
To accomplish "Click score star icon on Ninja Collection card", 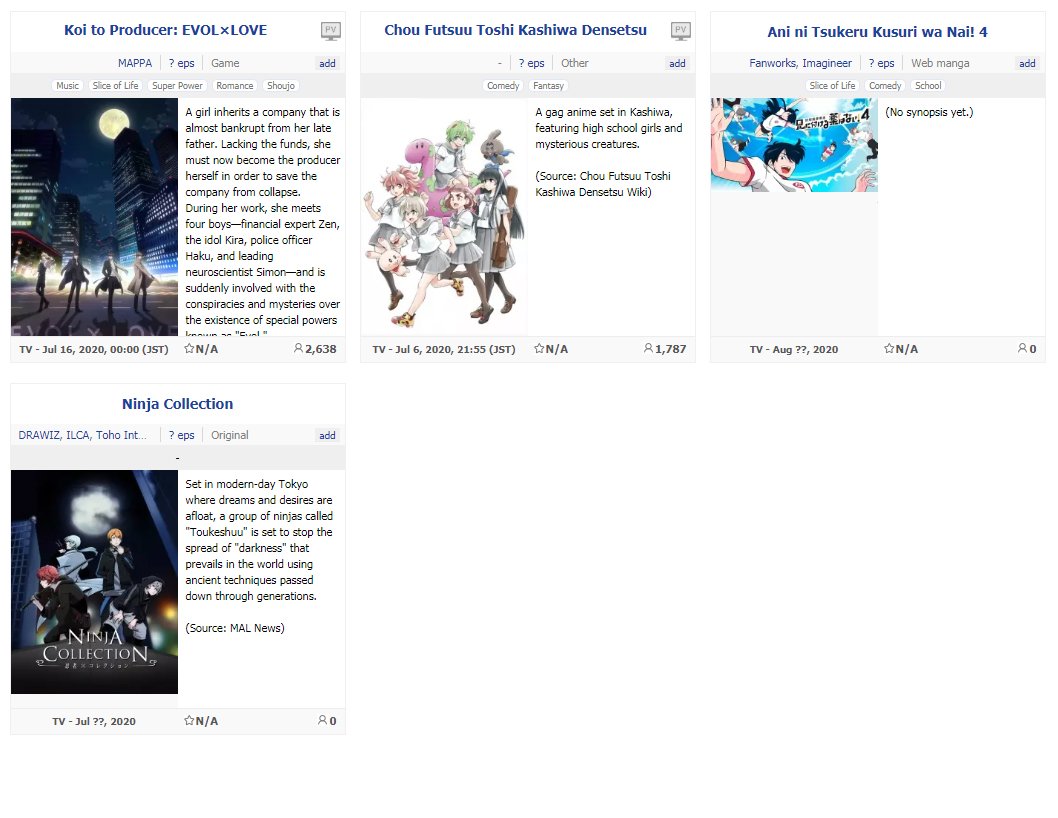I will 190,721.
